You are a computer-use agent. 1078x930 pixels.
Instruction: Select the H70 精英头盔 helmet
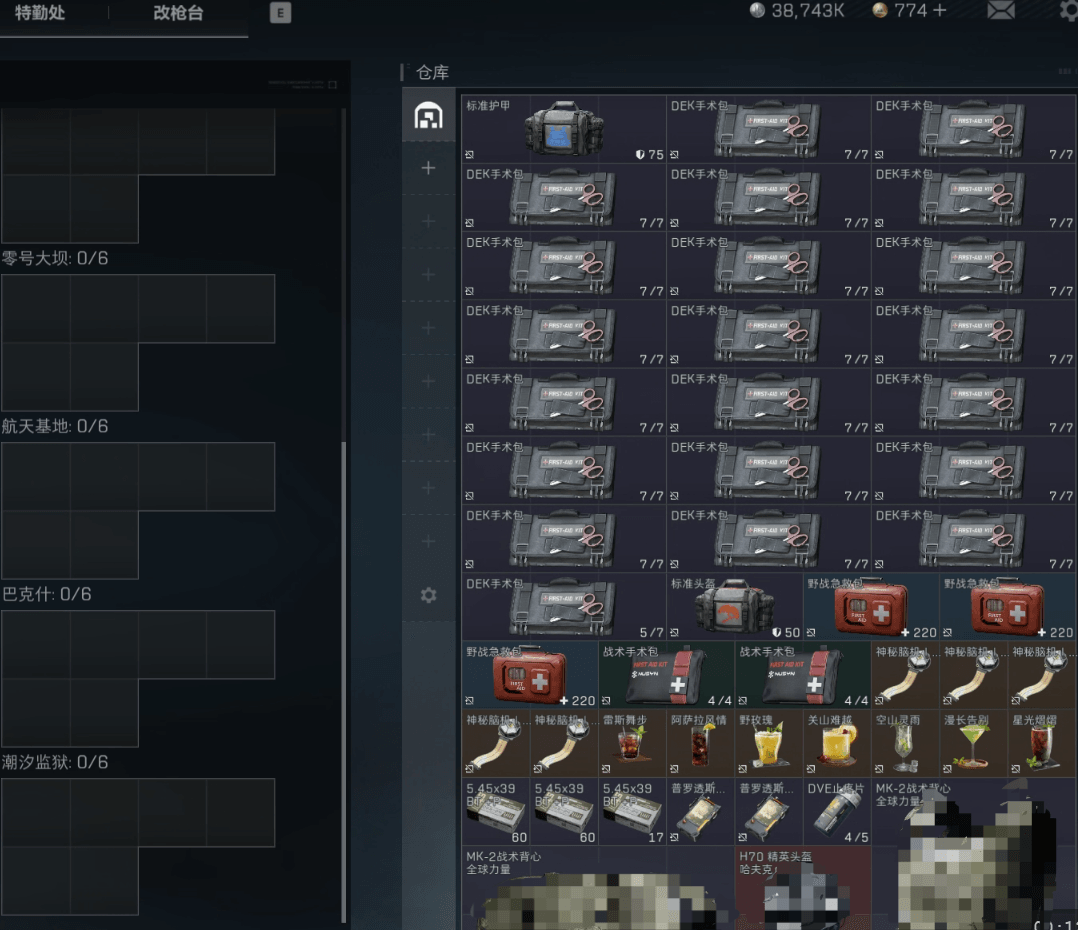point(802,888)
